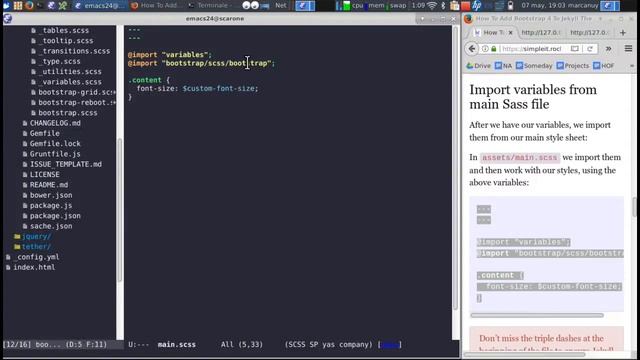The image size is (640, 360).
Task: Reload the current Firefox page
Action: [590, 49]
